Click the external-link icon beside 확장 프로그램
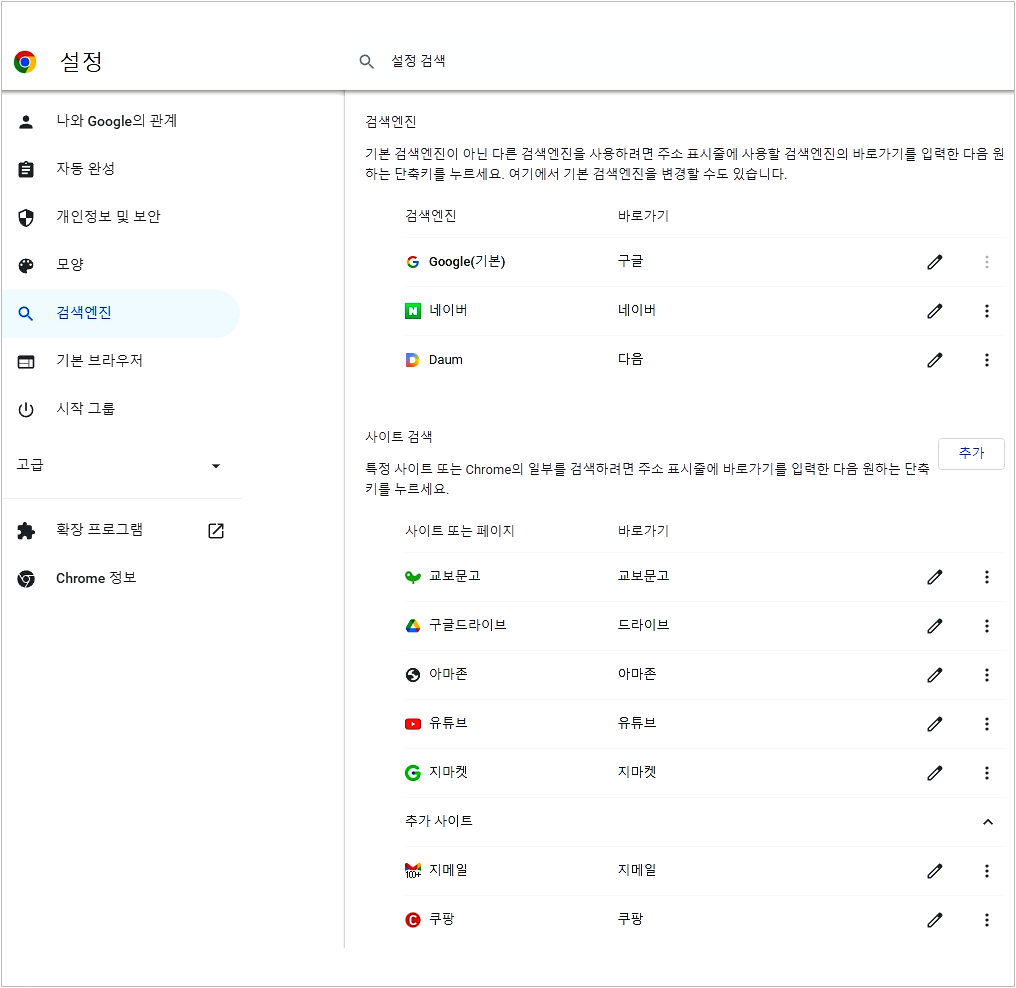 pyautogui.click(x=216, y=531)
